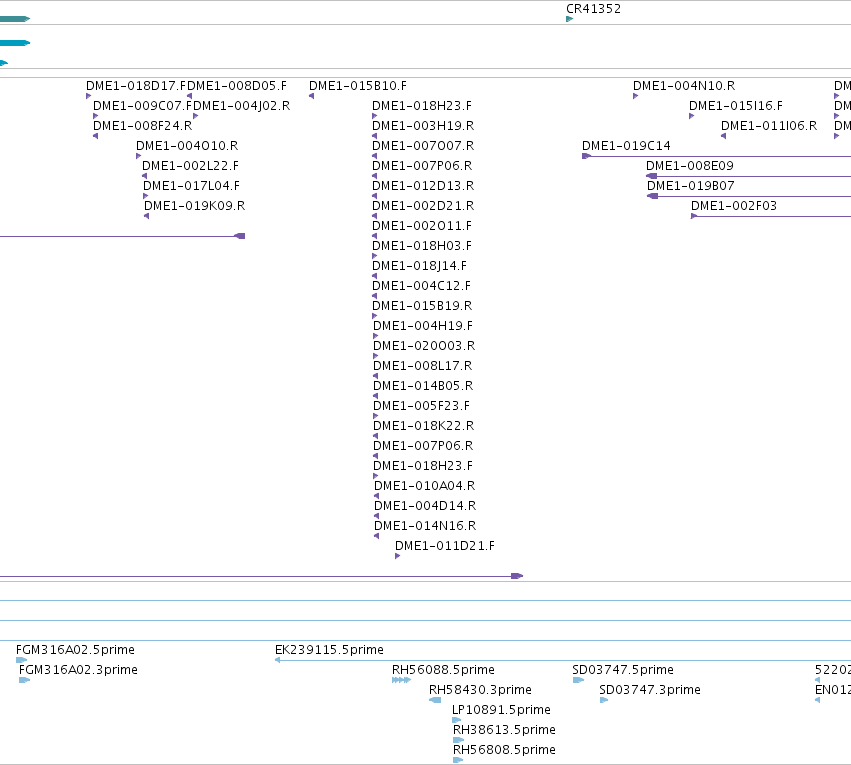Image resolution: width=851 pixels, height=765 pixels.
Task: Open the DME1-004C12.F feature
Action: (x=421, y=286)
